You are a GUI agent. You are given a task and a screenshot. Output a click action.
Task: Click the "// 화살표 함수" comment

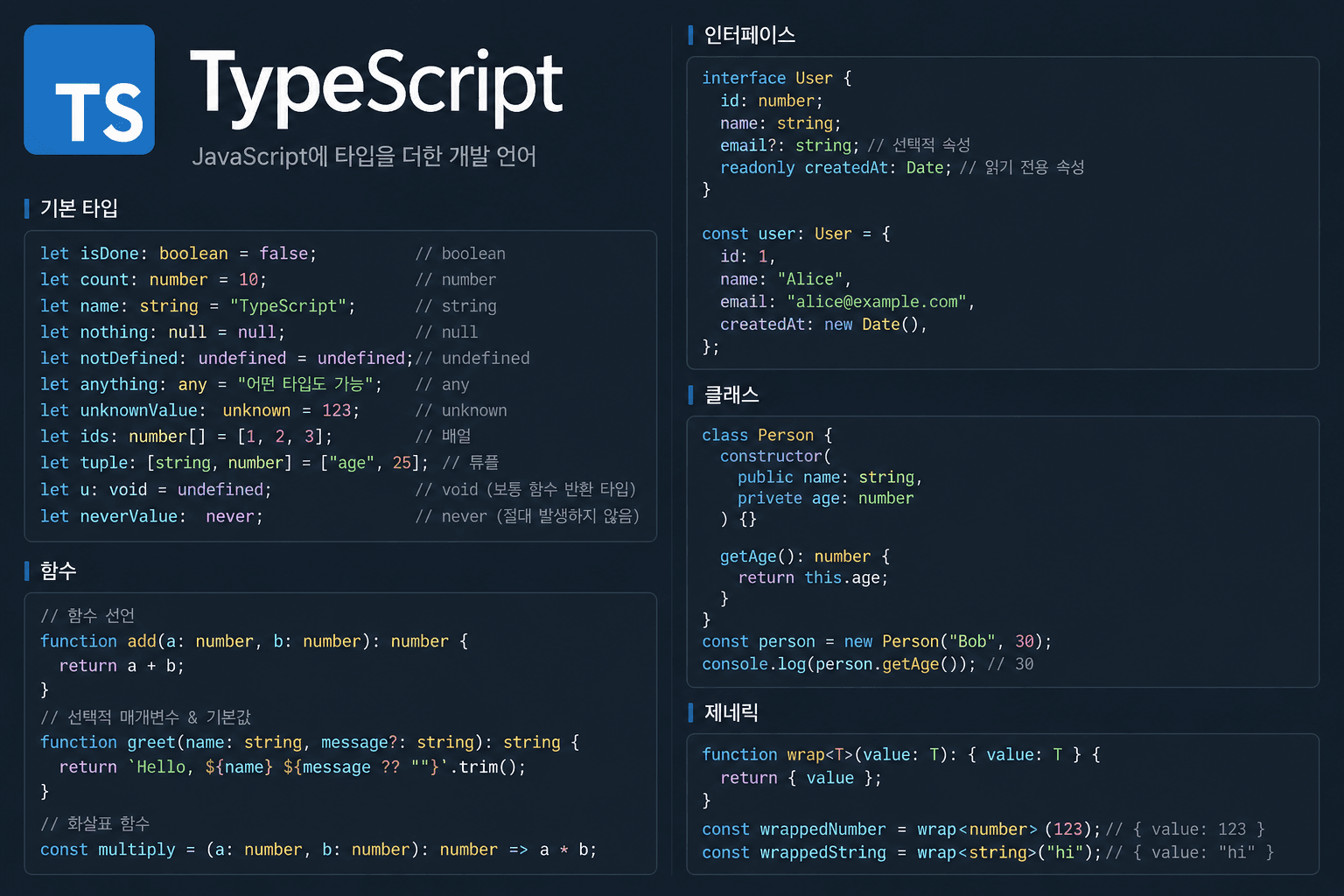click(x=94, y=823)
